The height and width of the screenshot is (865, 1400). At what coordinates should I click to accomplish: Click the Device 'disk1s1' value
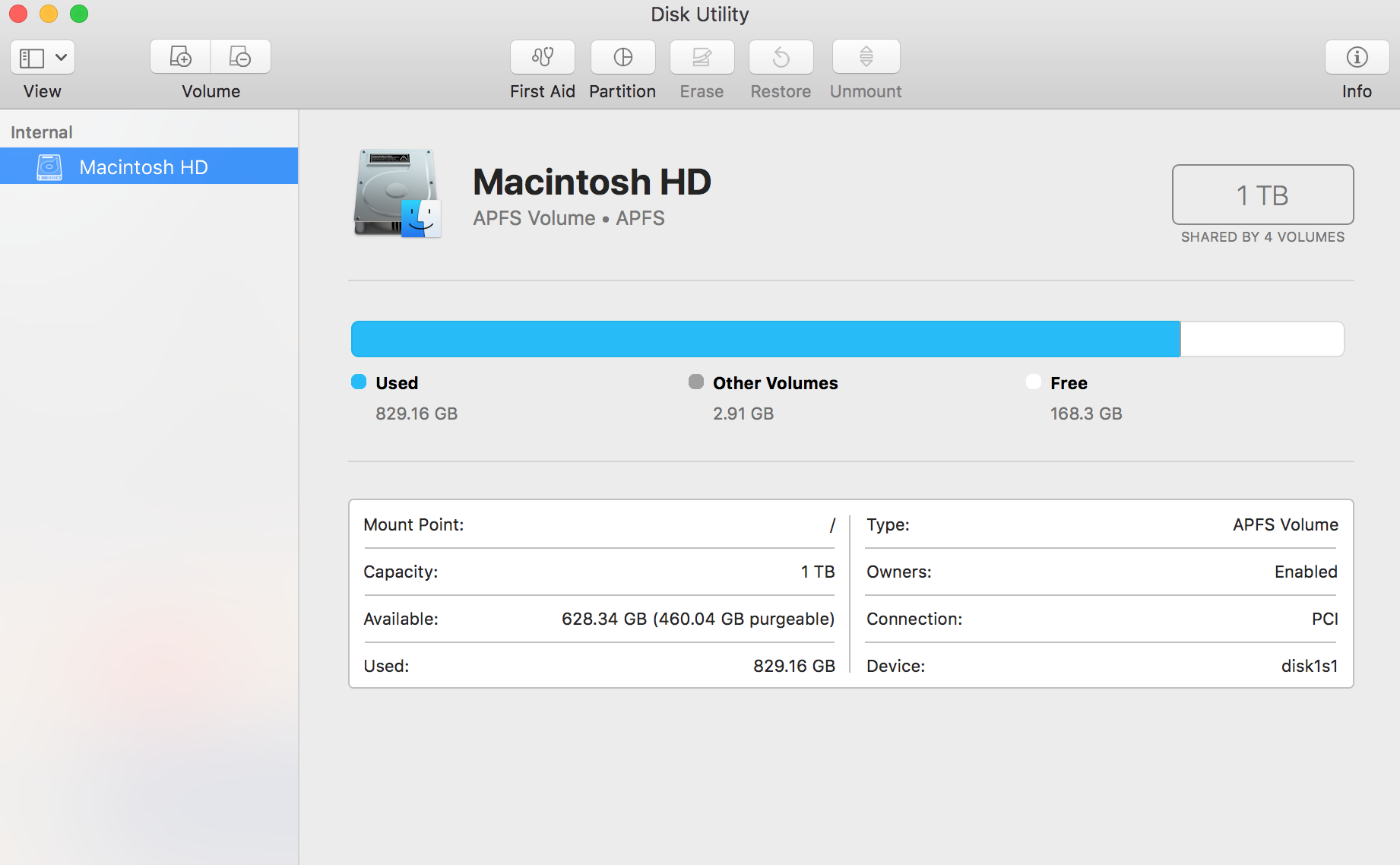[x=1310, y=666]
